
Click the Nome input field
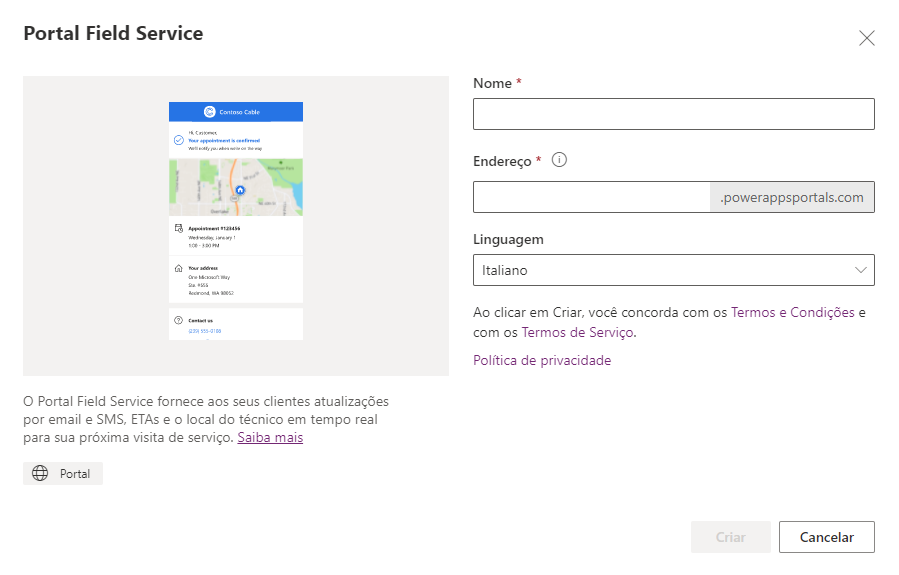(x=674, y=114)
